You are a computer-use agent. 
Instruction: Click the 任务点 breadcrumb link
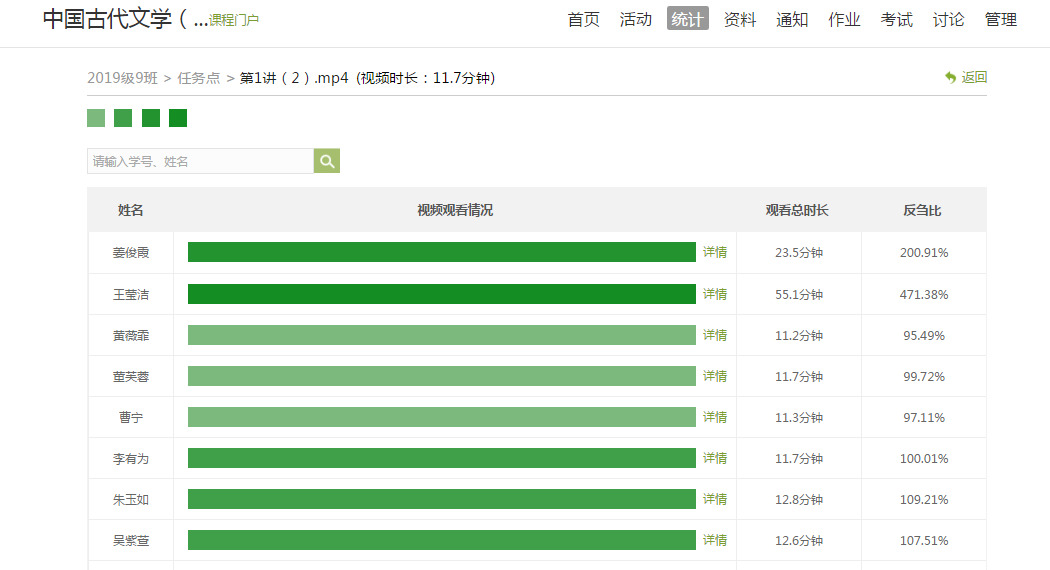pyautogui.click(x=199, y=78)
